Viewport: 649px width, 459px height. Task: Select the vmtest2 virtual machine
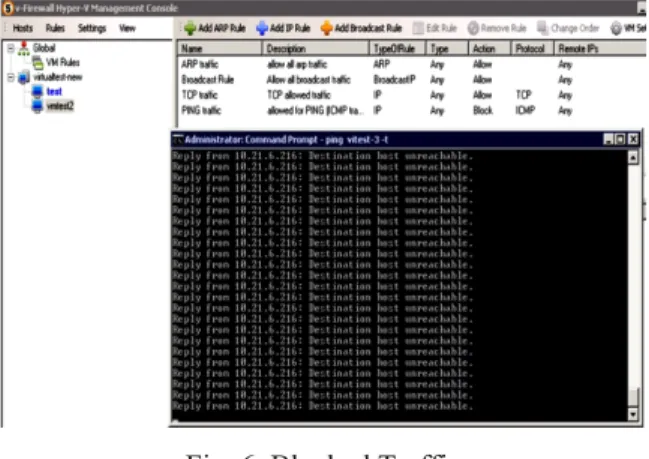click(60, 106)
